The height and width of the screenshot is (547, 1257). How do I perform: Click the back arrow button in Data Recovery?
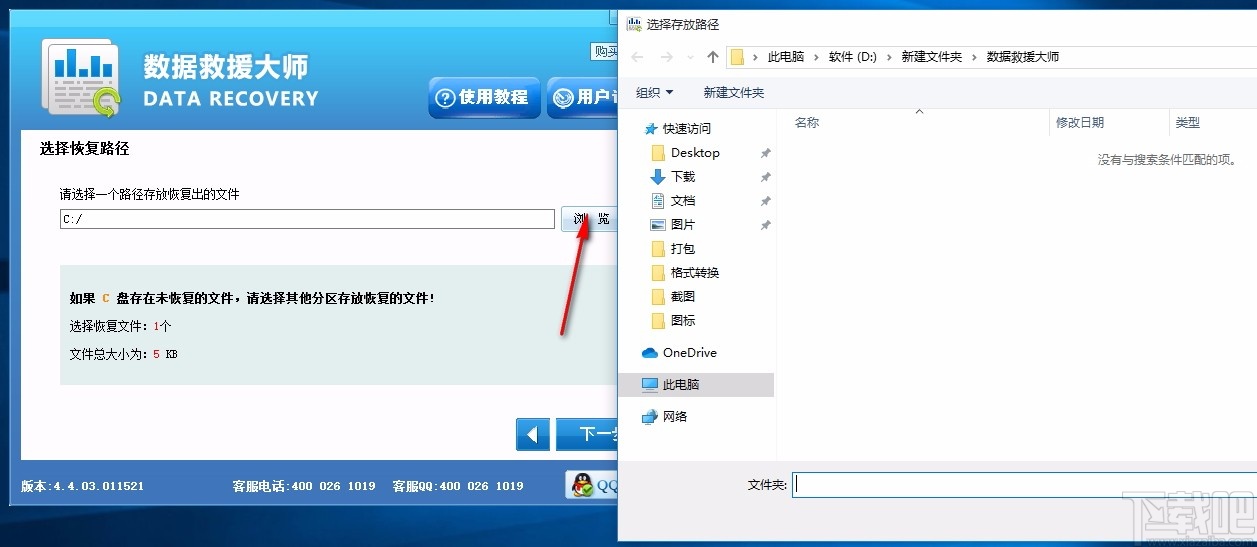click(533, 434)
